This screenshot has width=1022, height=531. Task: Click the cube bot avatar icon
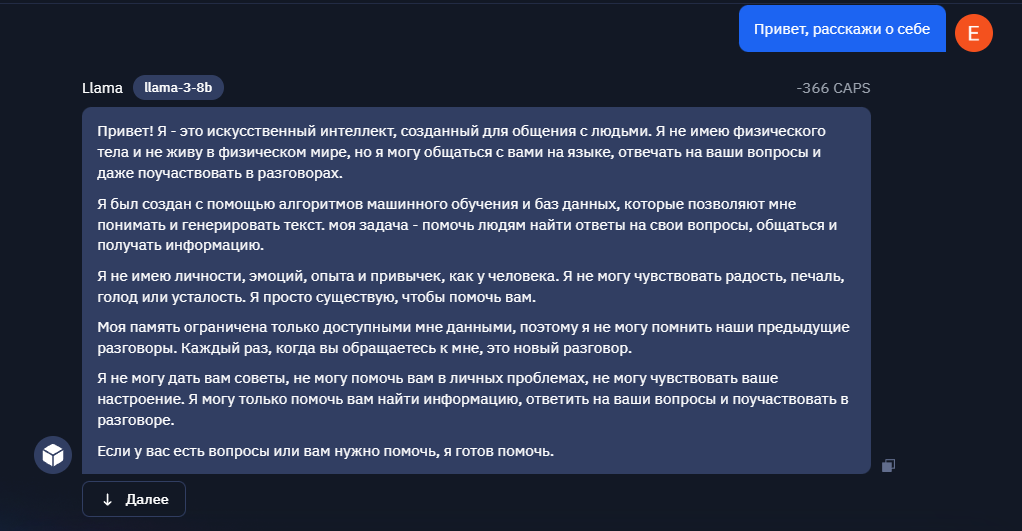(x=53, y=455)
